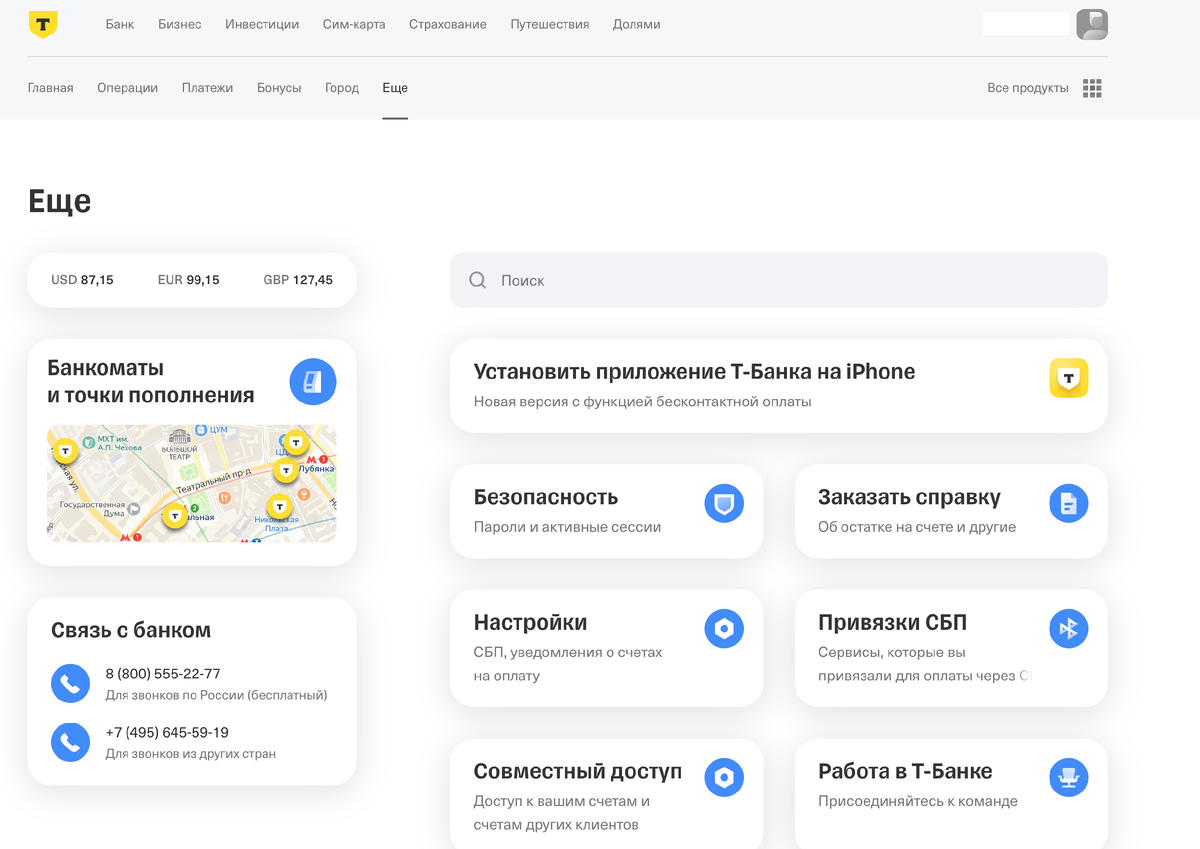Viewport: 1200px width, 849px height.
Task: Open the Работа в Т-Банке card title
Action: (x=905, y=771)
